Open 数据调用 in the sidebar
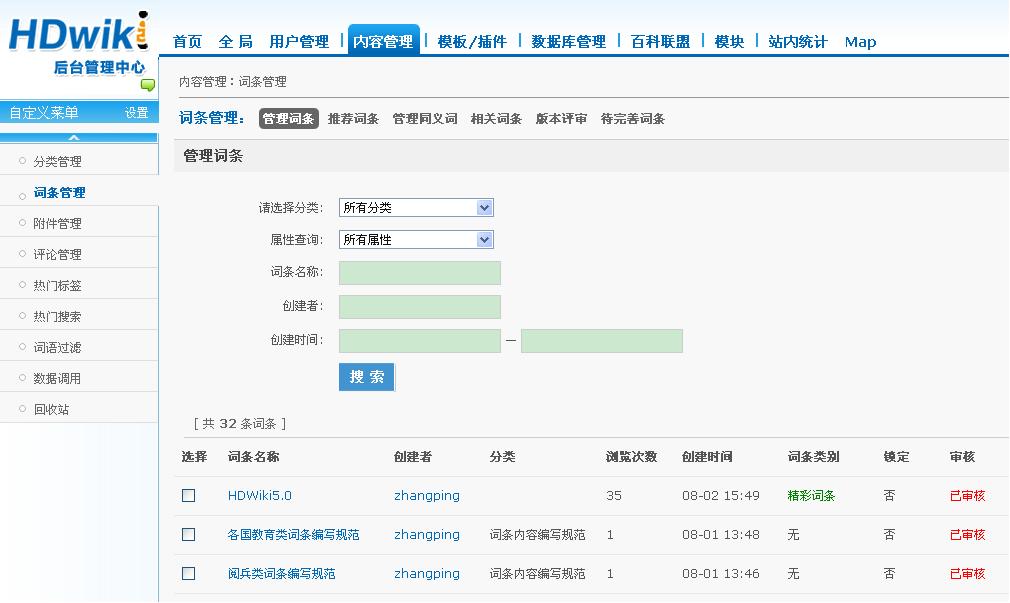 tap(57, 378)
